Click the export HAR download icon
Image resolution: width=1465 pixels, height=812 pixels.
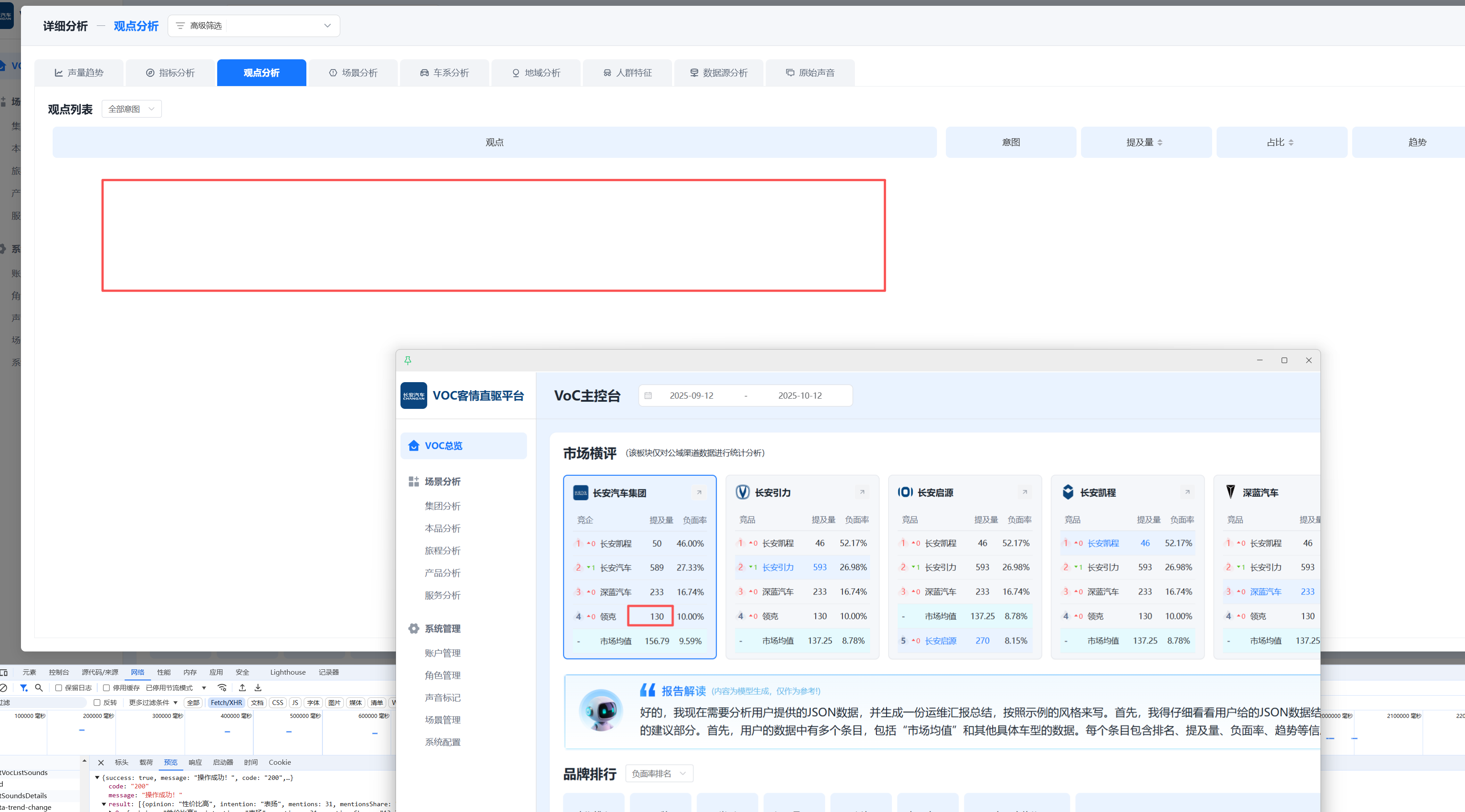tap(258, 688)
